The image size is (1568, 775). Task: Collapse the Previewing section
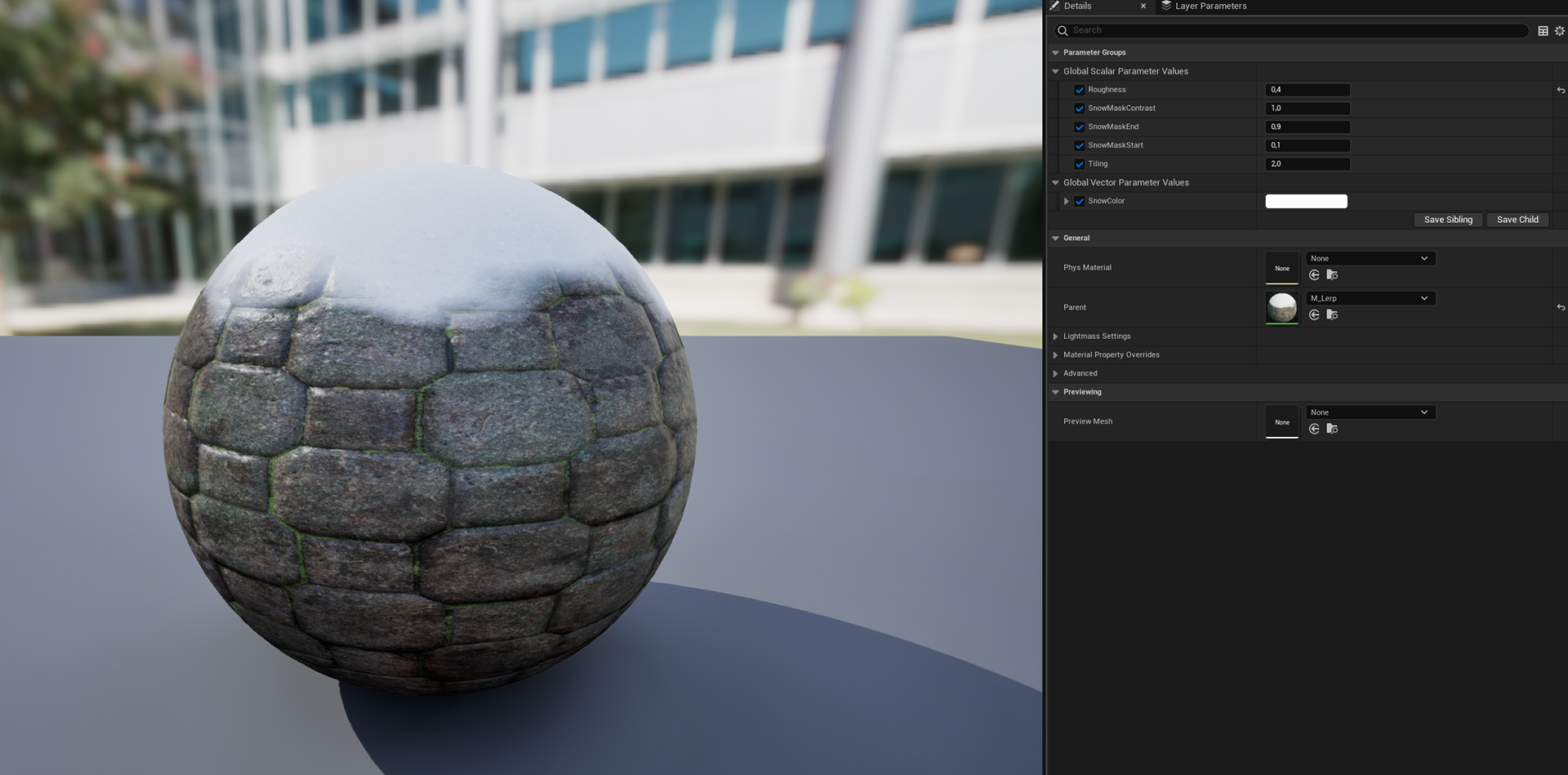(1055, 392)
